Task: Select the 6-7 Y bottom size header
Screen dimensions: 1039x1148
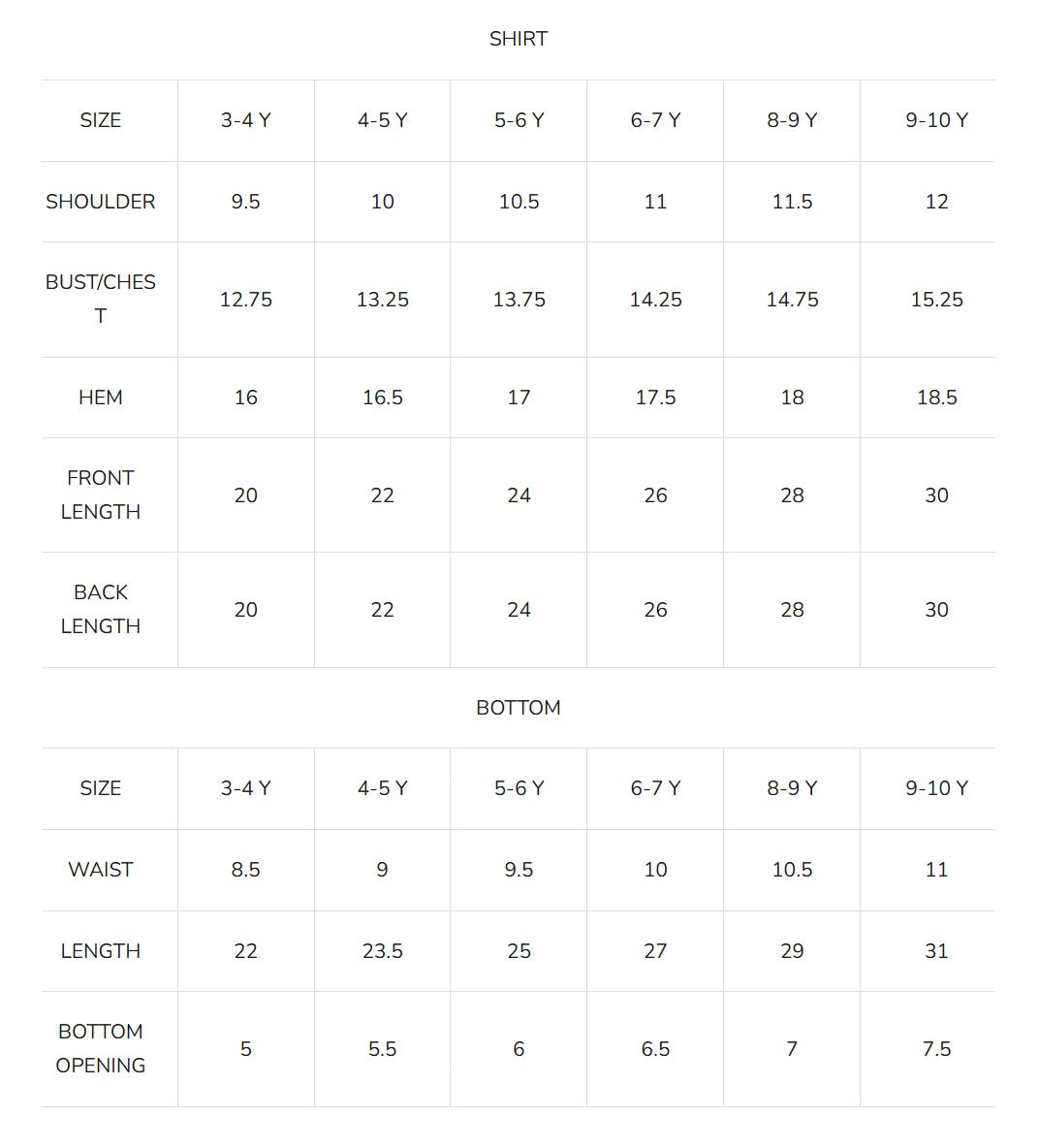Action: (x=655, y=788)
